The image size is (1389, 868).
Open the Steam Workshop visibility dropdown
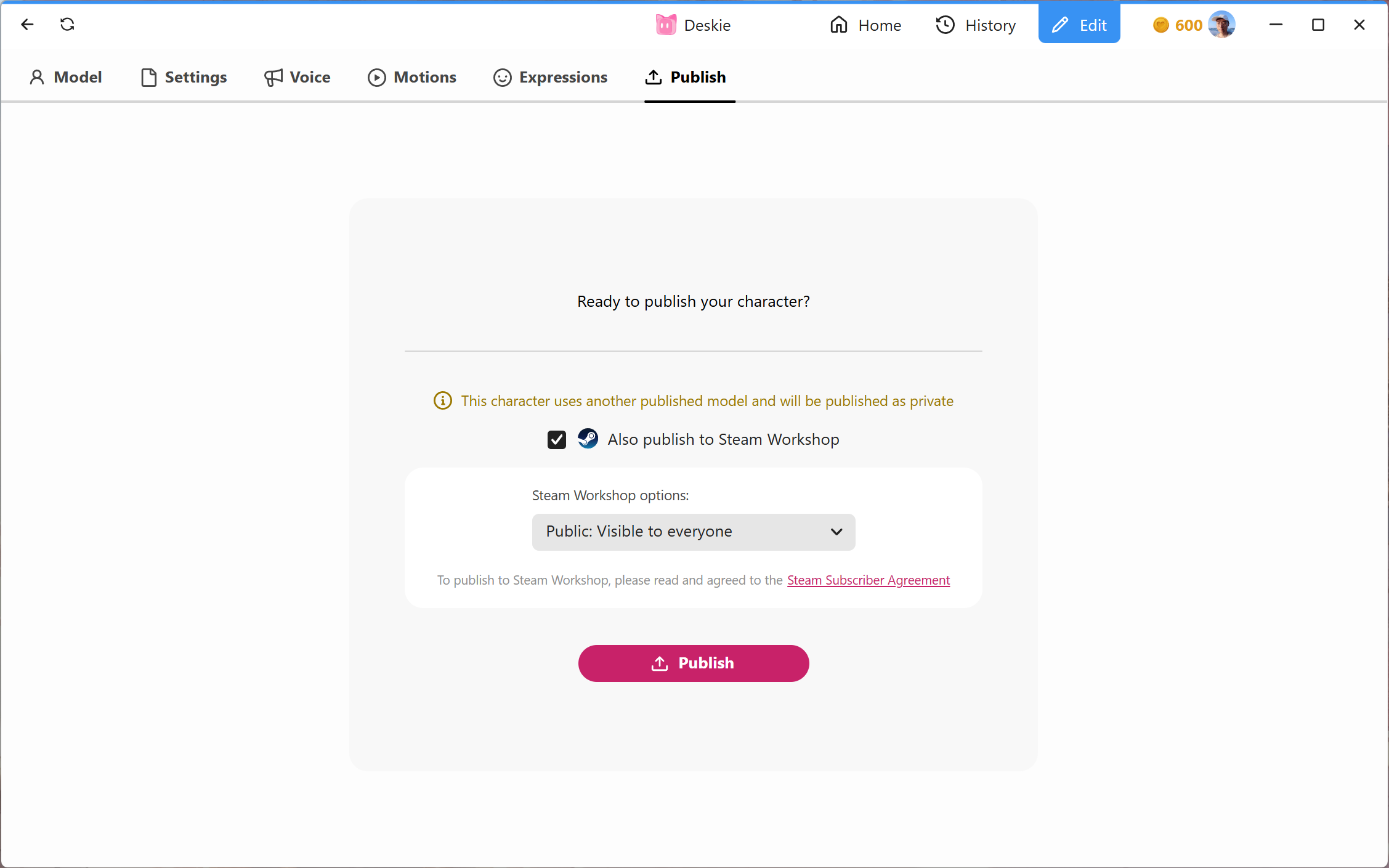pyautogui.click(x=693, y=532)
